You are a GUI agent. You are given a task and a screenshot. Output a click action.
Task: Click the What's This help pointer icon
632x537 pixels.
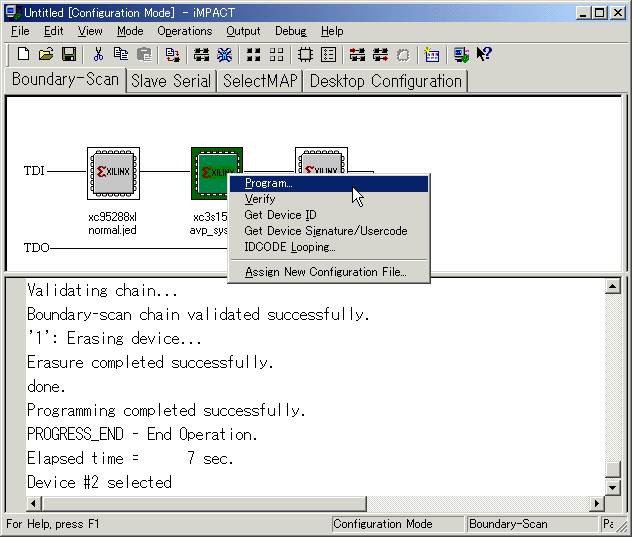point(484,54)
